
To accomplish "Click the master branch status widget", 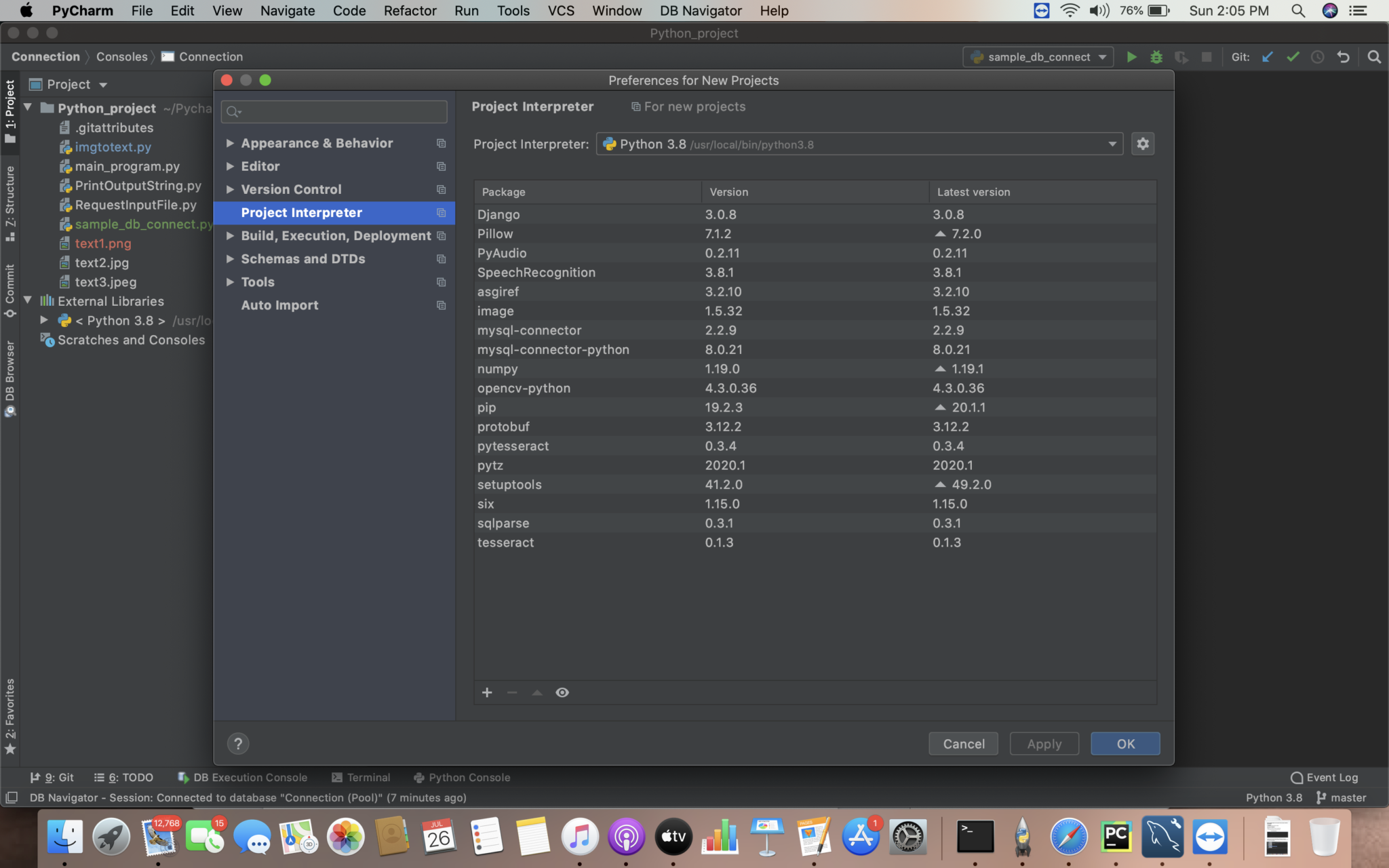I will (x=1342, y=797).
